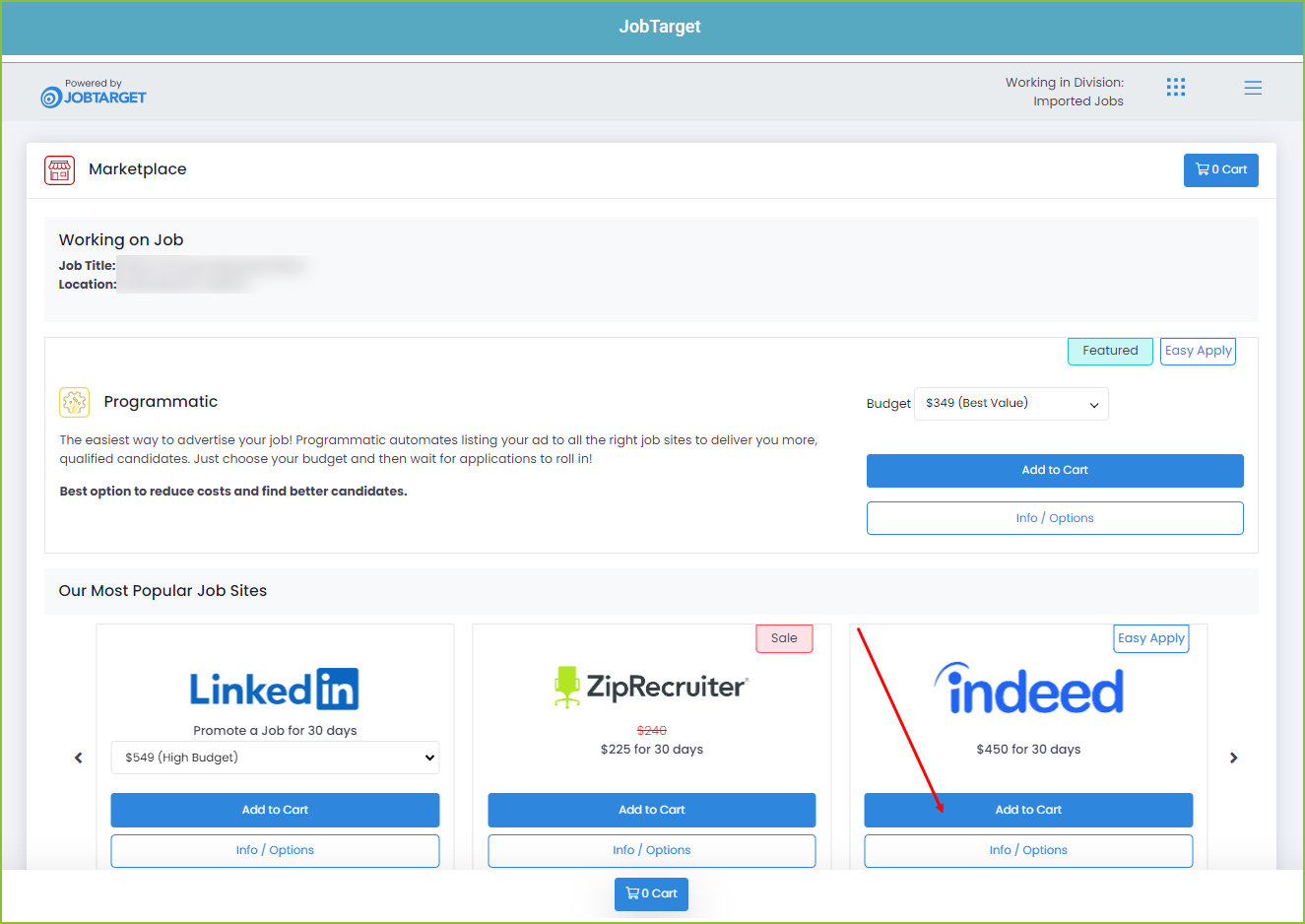Click the JobTarget header title

(660, 27)
